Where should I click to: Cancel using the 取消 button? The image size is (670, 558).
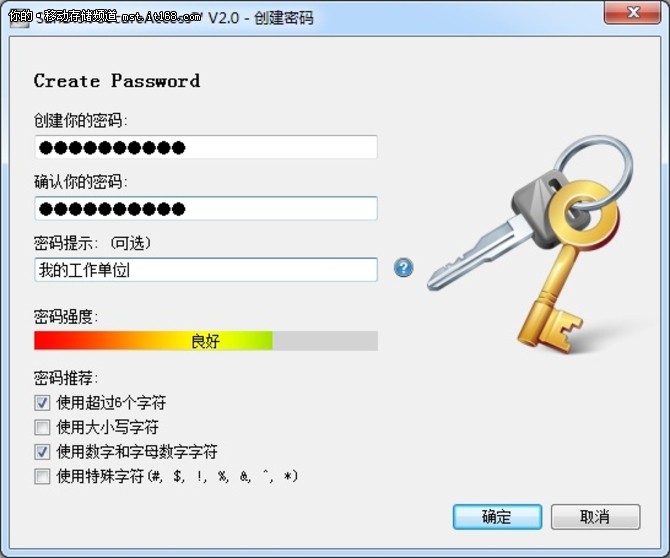point(595,517)
